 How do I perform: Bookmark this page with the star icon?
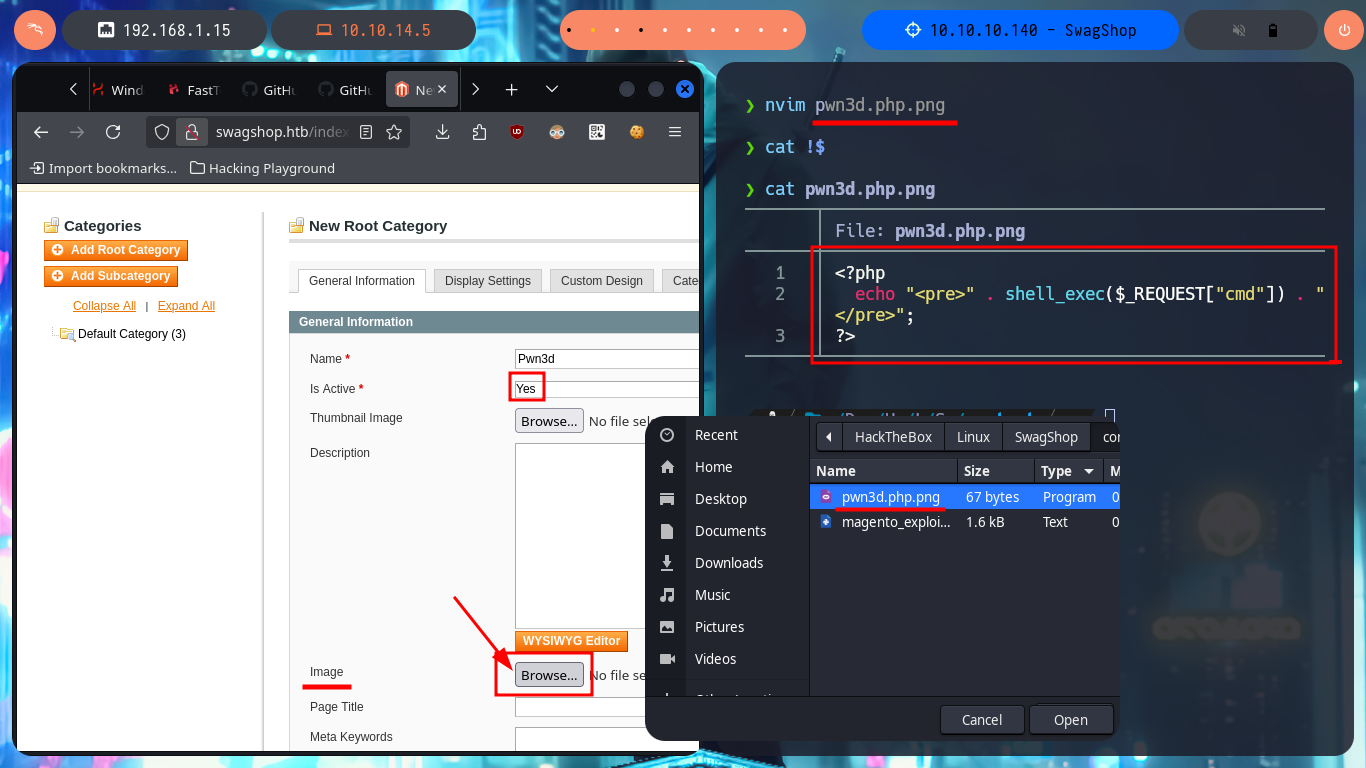[x=394, y=132]
